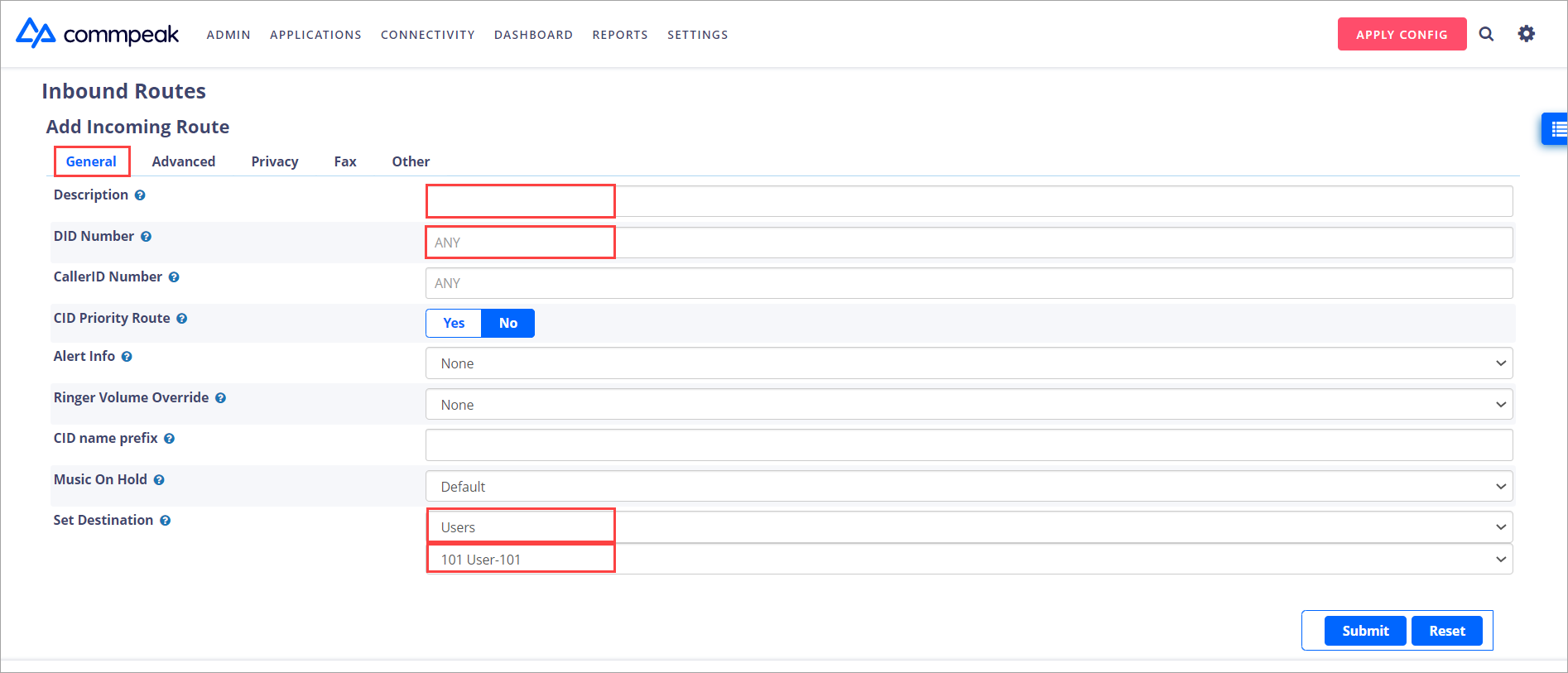Open the search magnifier icon
The image size is (1568, 673).
point(1487,34)
